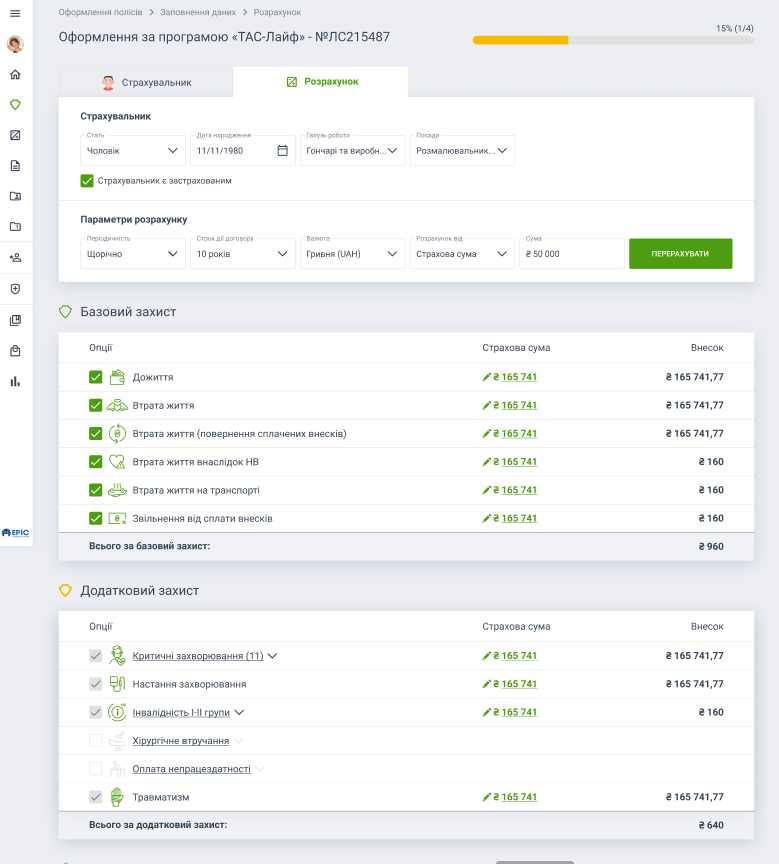Click the user avatar in sidebar
This screenshot has width=779, height=864.
click(x=15, y=44)
